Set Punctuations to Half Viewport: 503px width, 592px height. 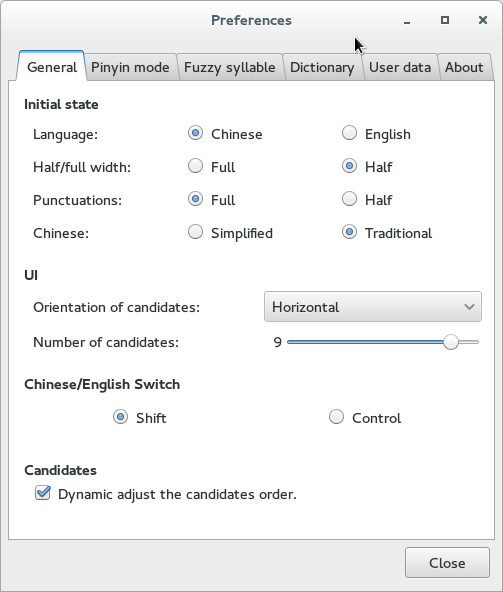(349, 199)
